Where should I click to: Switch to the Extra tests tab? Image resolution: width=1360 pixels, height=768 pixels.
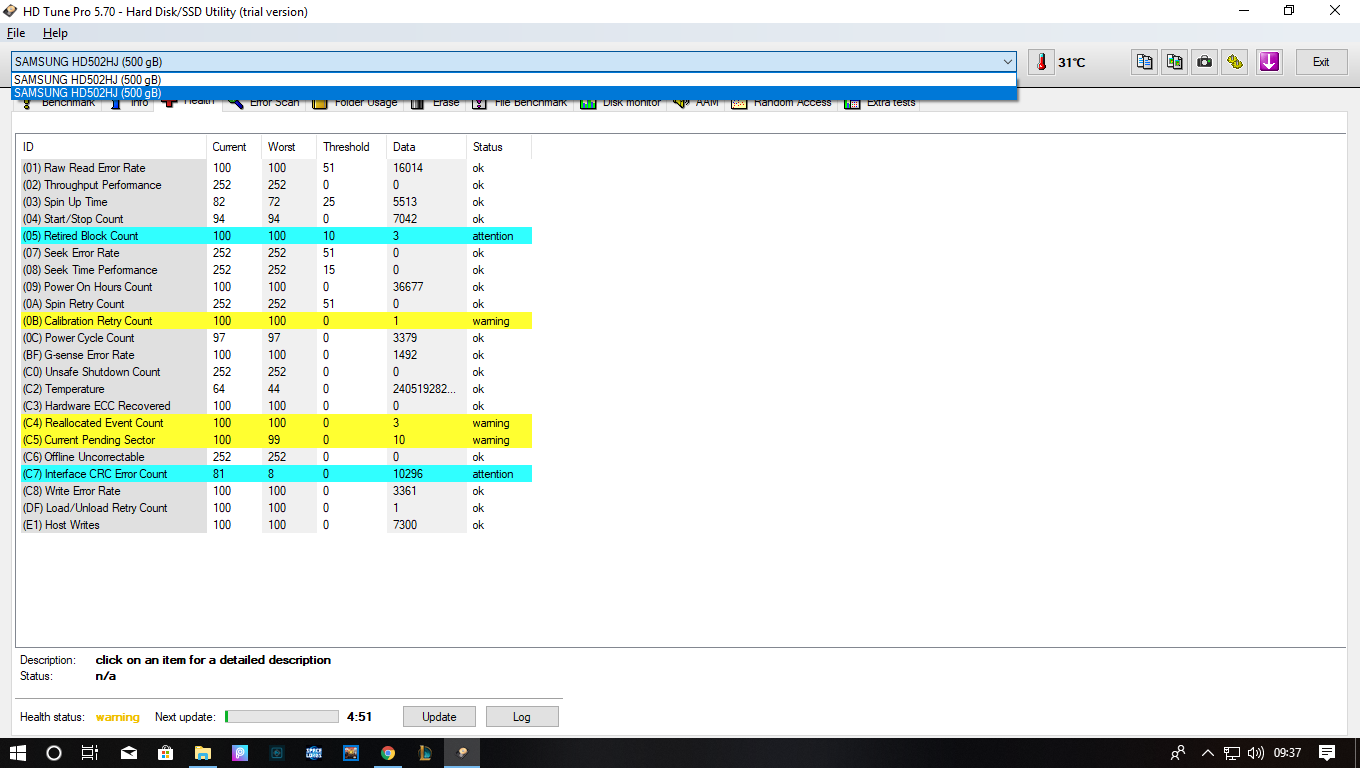click(881, 102)
